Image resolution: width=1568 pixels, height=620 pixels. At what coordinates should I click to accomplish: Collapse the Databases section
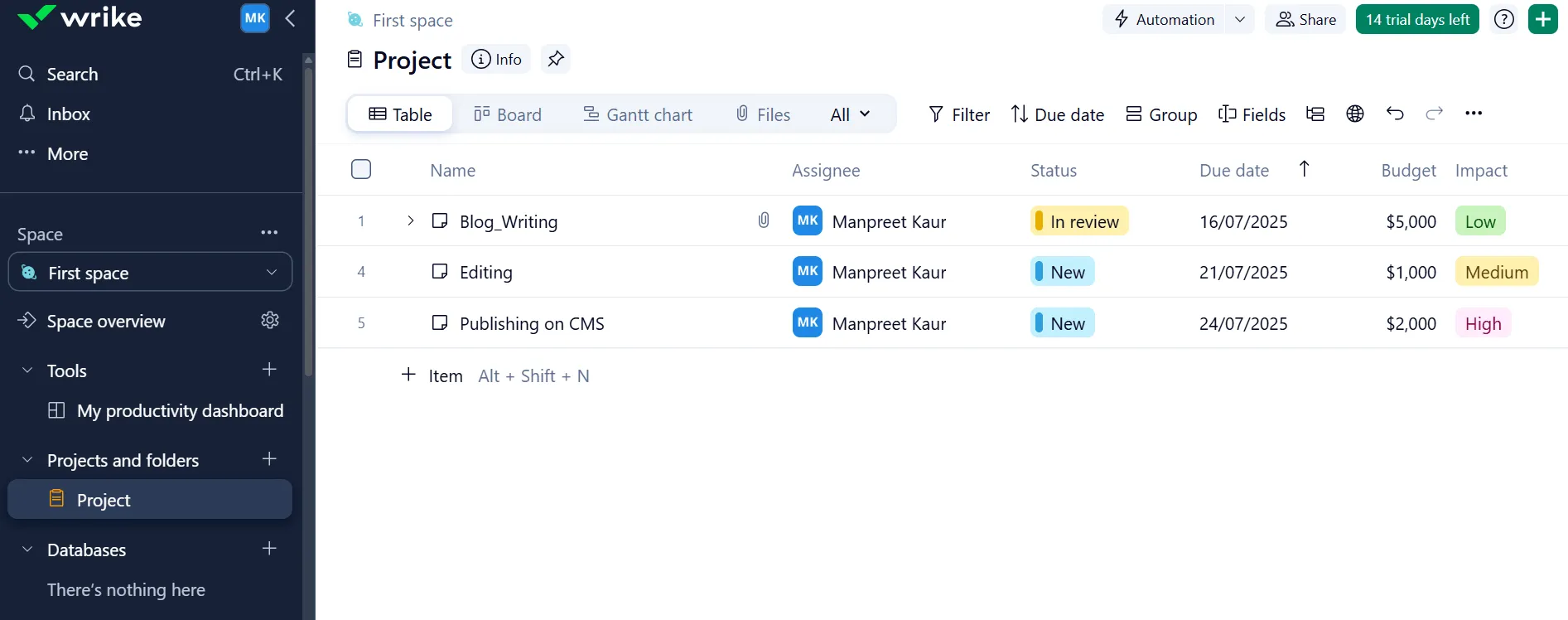[27, 550]
